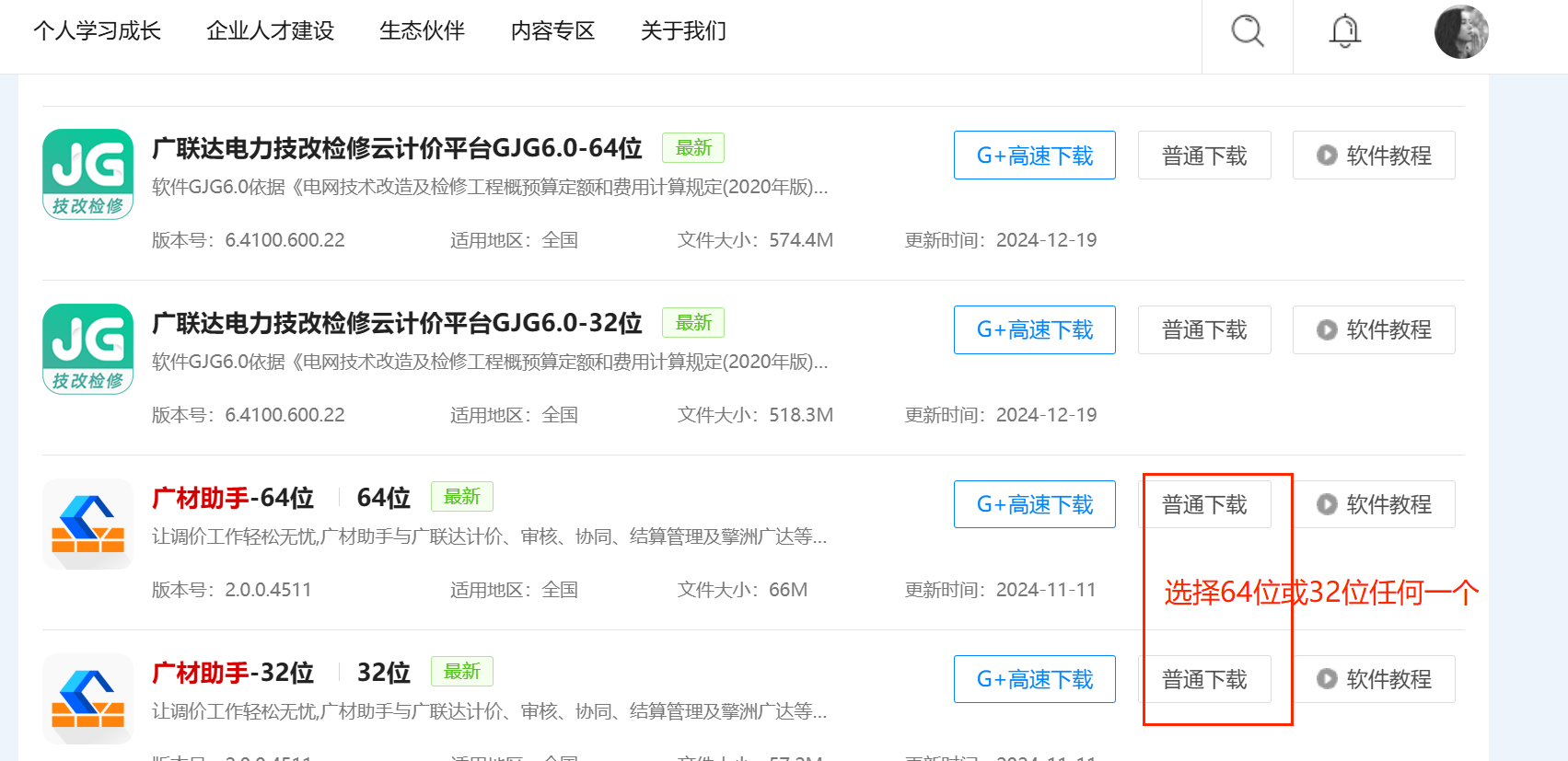
Task: Click 普通下载 for GJG6.0-32位
Action: [1204, 330]
